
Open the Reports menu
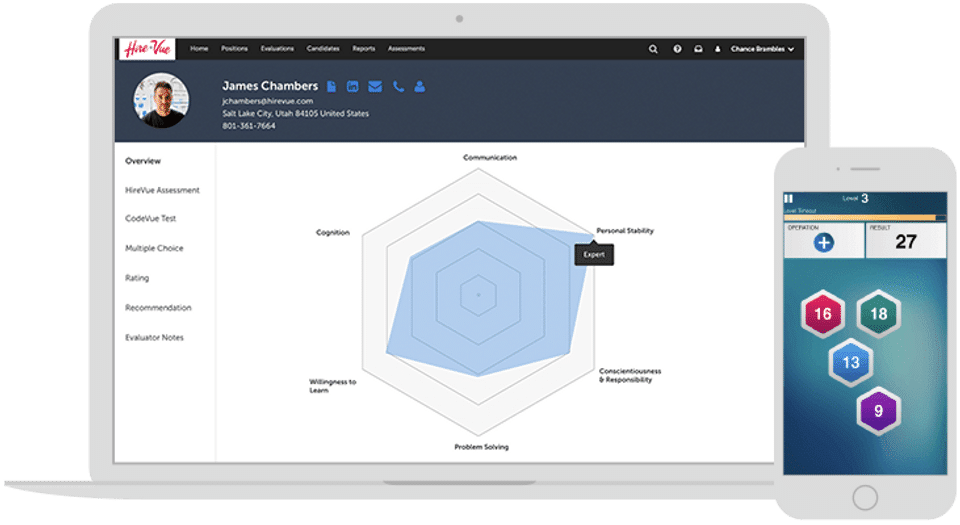click(364, 48)
